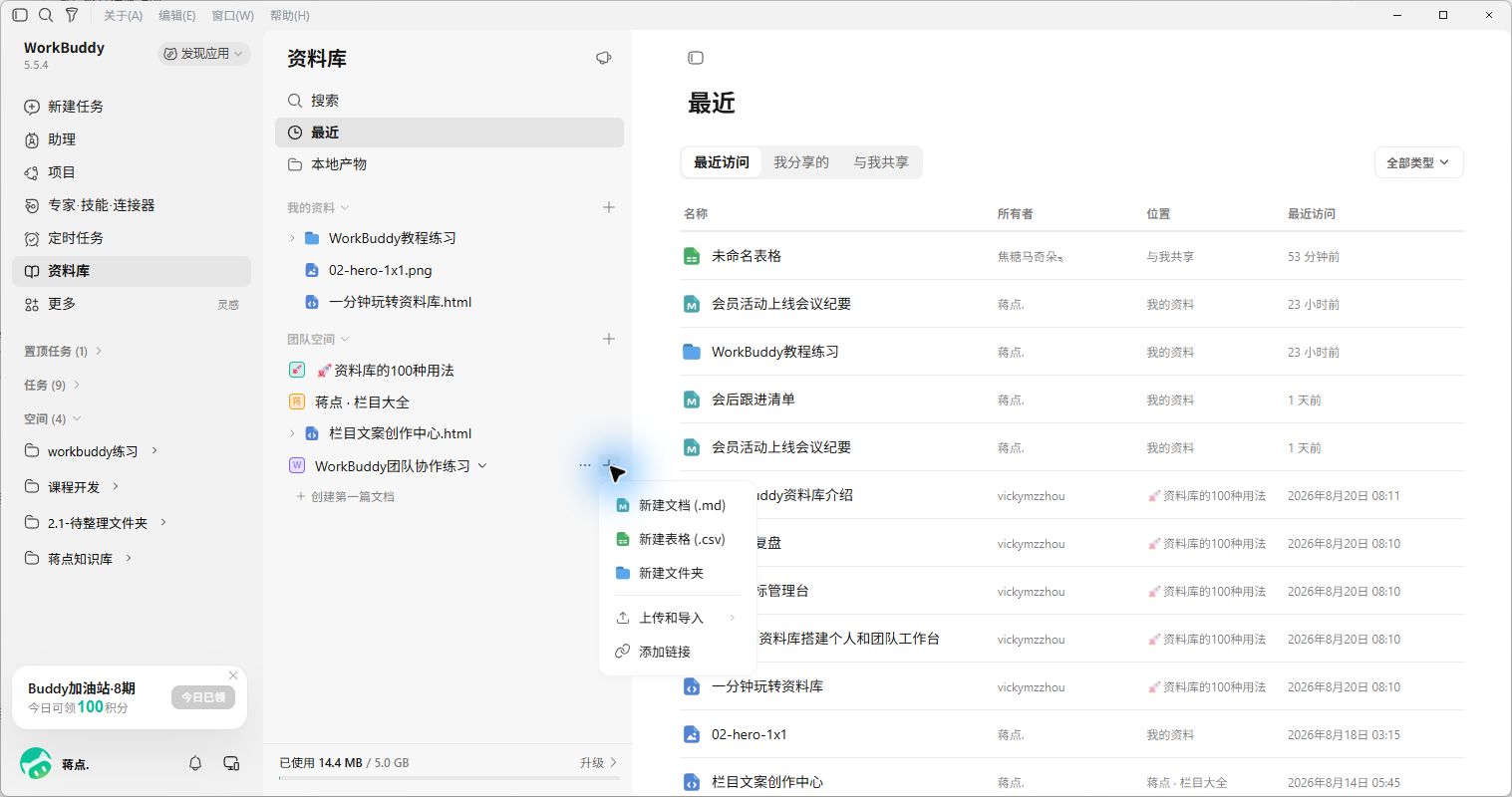Screen dimensions: 1512x797
Task: Open the three-dots menu for WorkBuddy团队协作练习
Action: pyautogui.click(x=585, y=465)
